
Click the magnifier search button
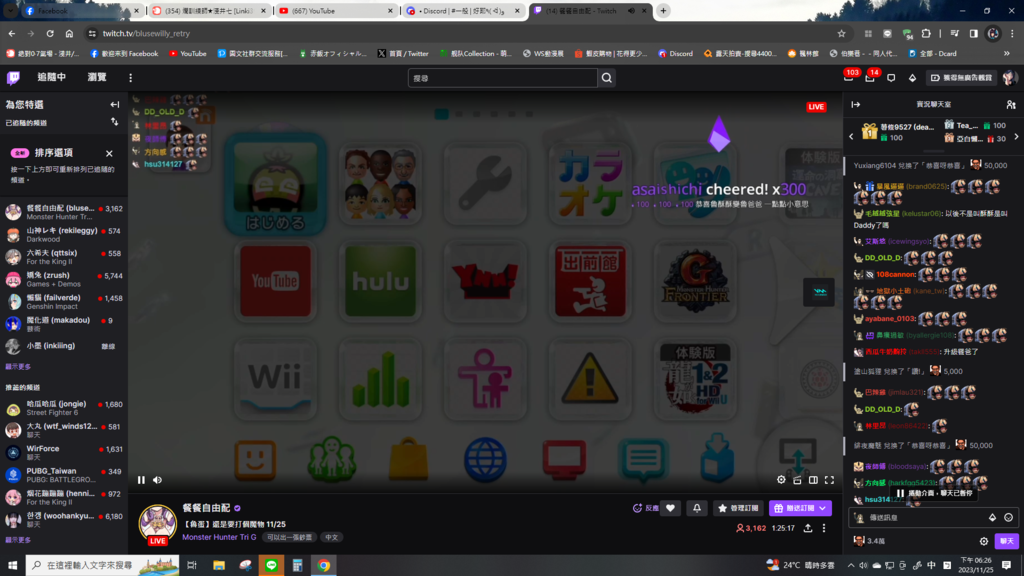(607, 78)
